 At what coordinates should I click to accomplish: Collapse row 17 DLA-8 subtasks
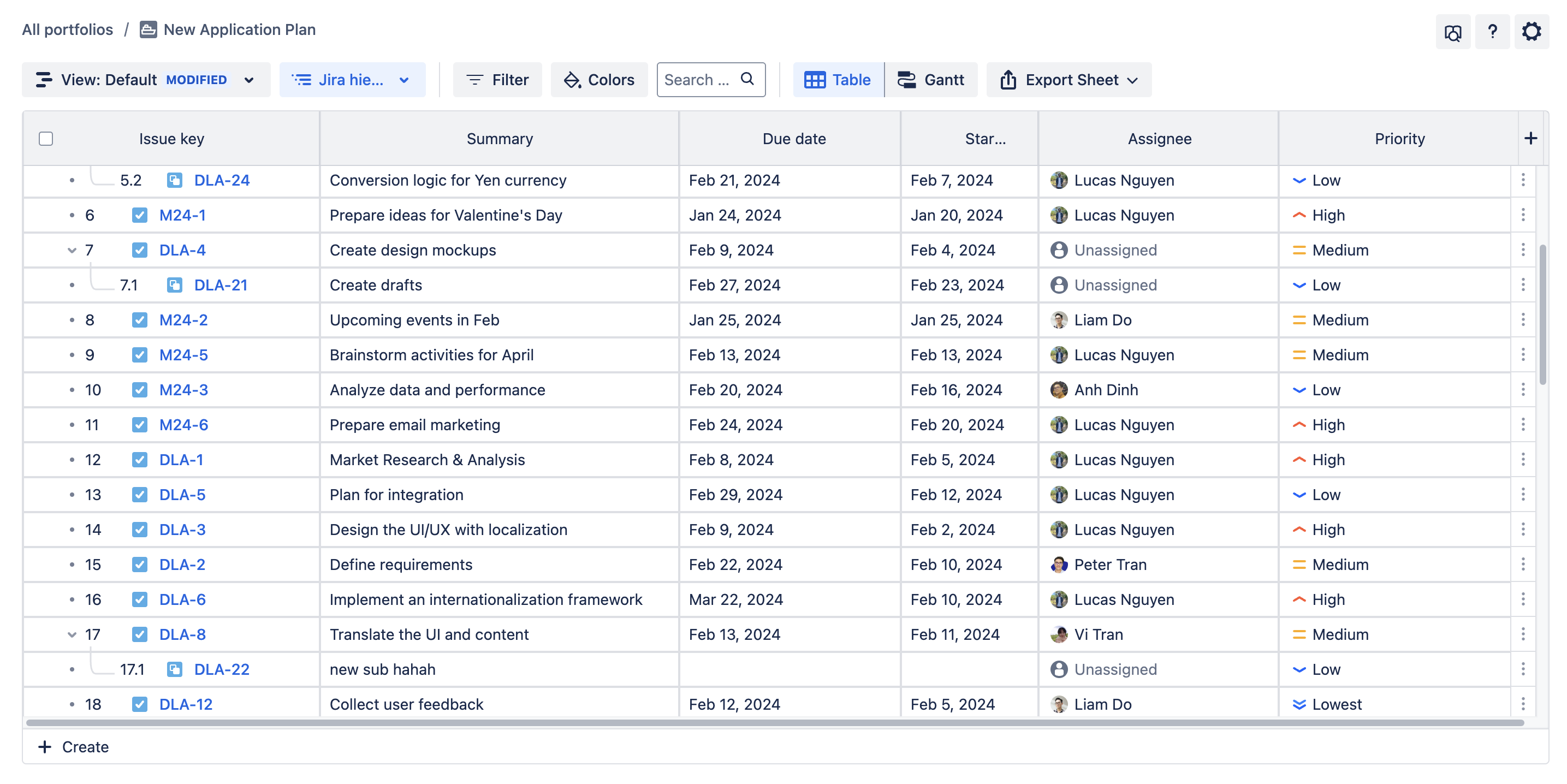click(72, 635)
